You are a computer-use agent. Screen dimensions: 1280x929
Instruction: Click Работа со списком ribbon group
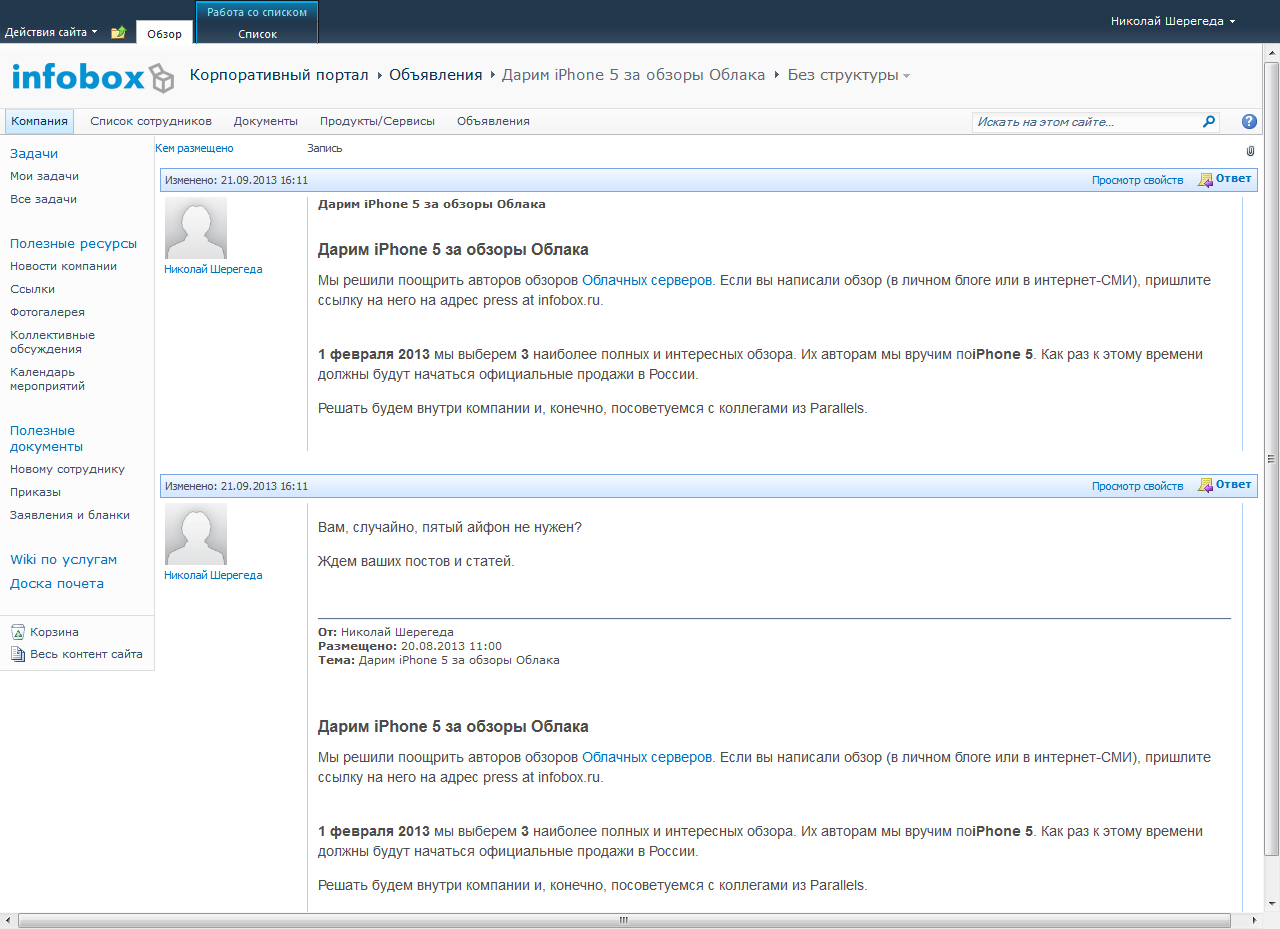click(x=258, y=12)
